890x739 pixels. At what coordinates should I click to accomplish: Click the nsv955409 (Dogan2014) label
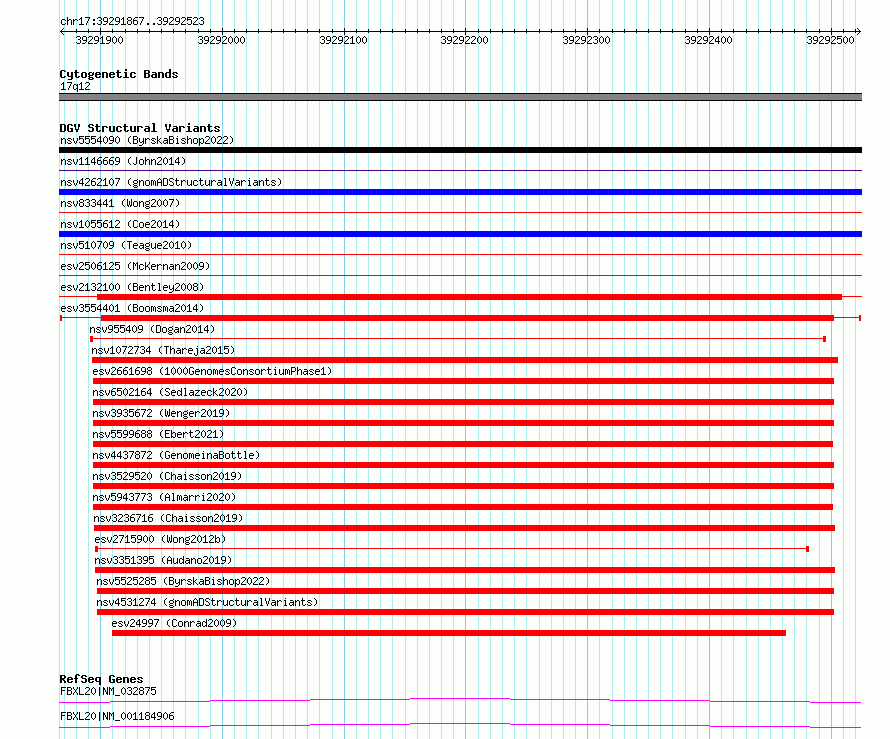pos(152,329)
